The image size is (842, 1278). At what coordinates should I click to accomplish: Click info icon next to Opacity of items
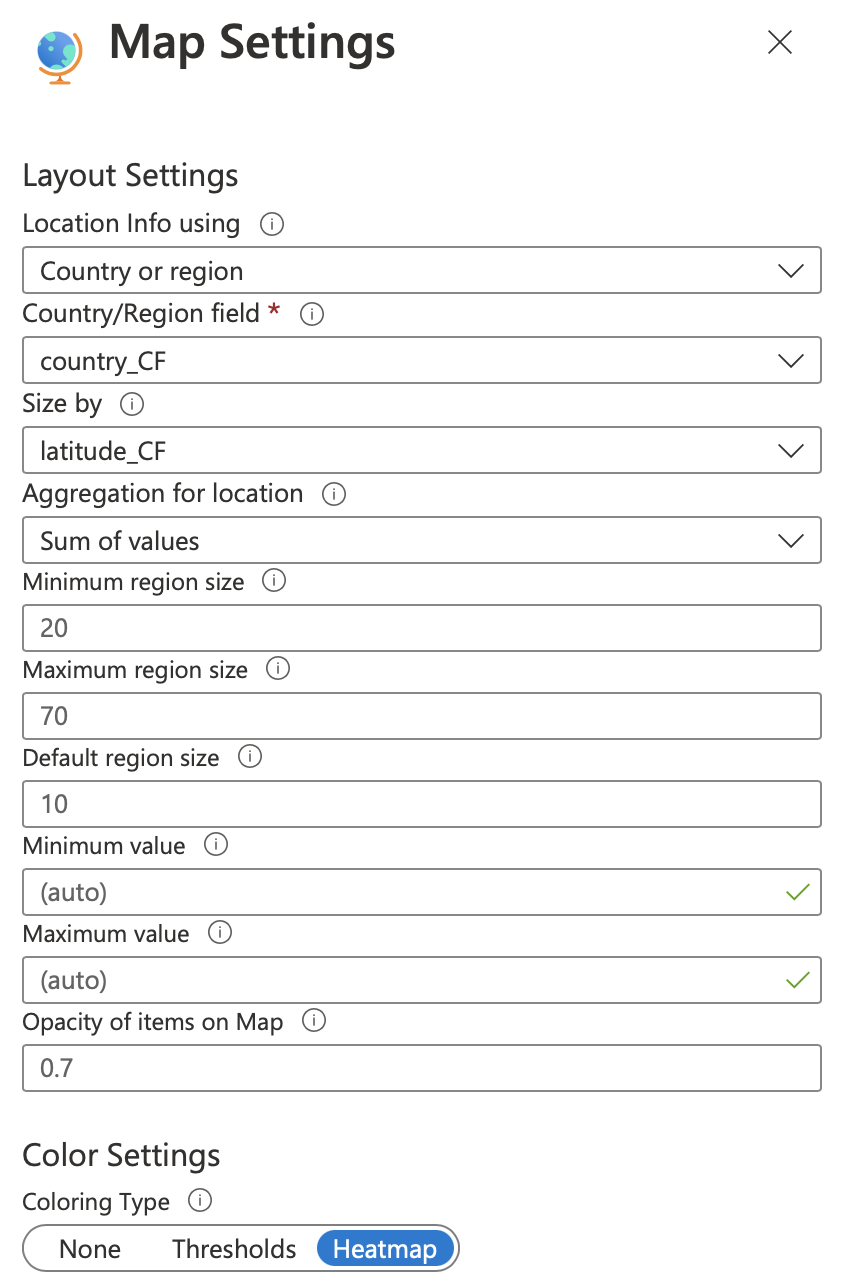(314, 1021)
